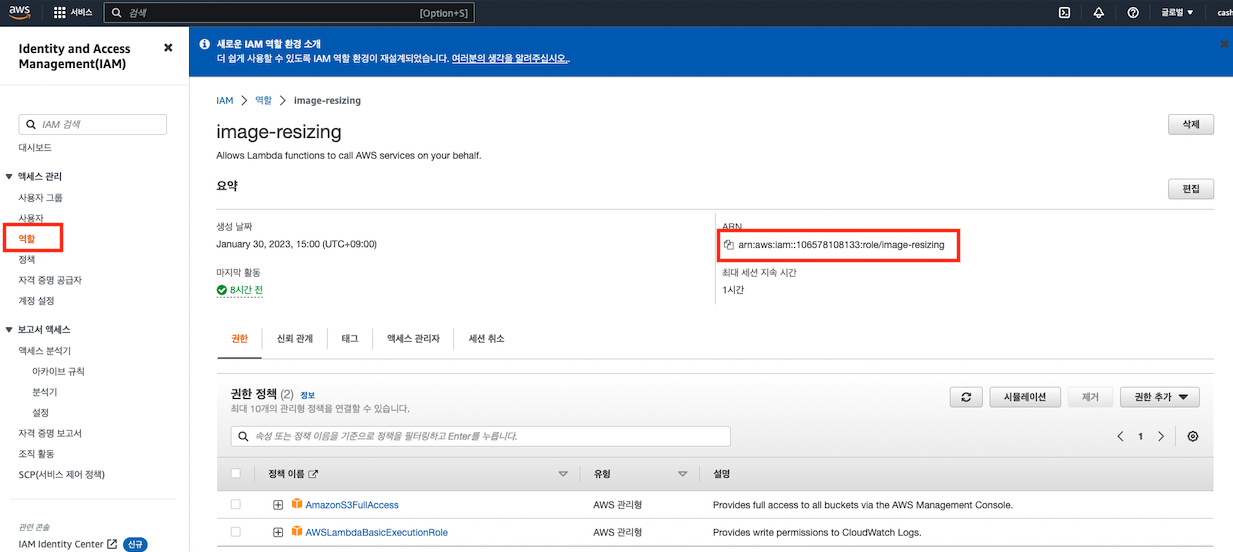Check the AWSLambdaBasicExecutionRole row checkbox

click(x=236, y=532)
